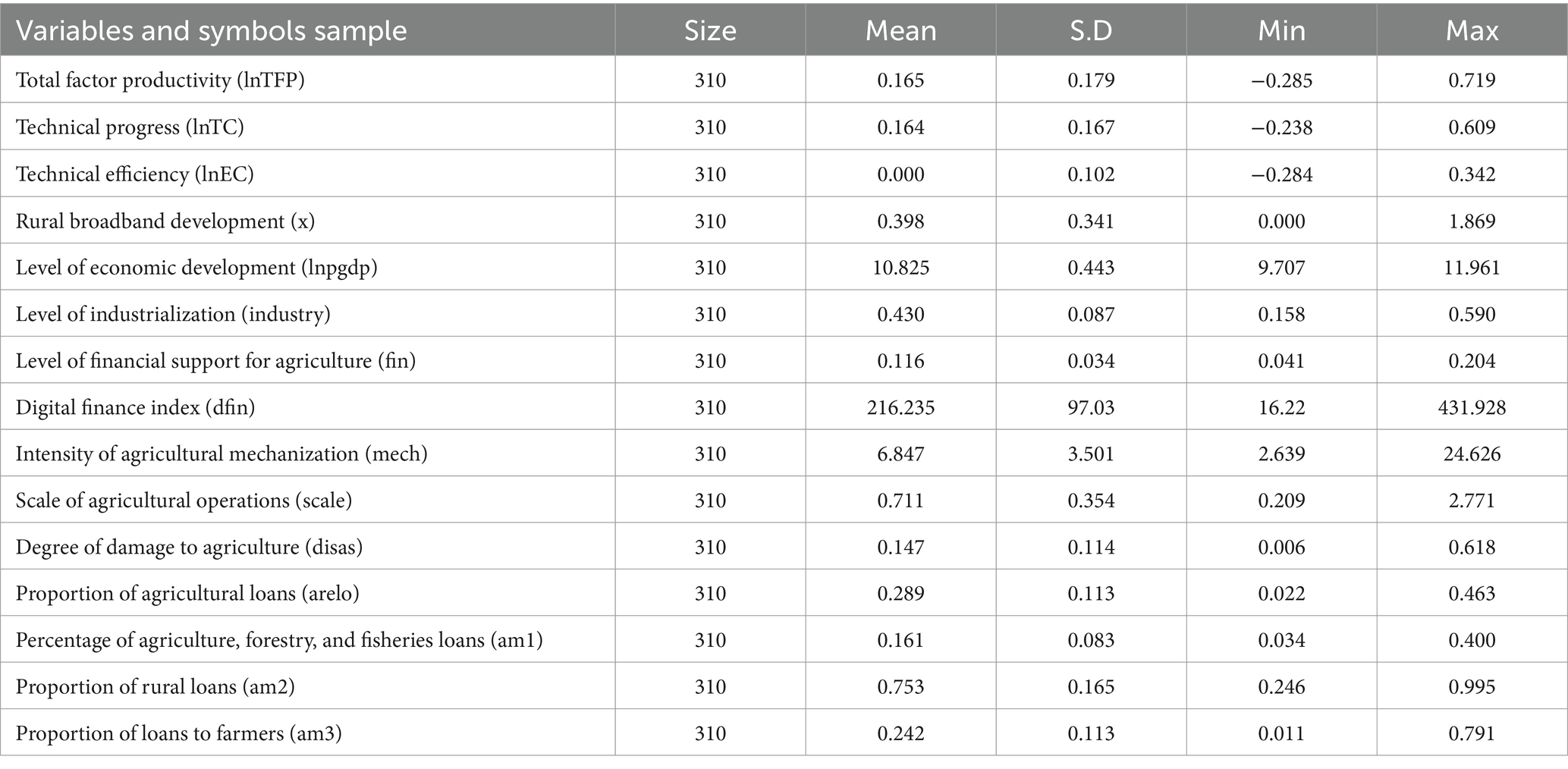Select the Total factor productivity (lnTFP) row label
1568x769 pixels.
tap(160, 80)
